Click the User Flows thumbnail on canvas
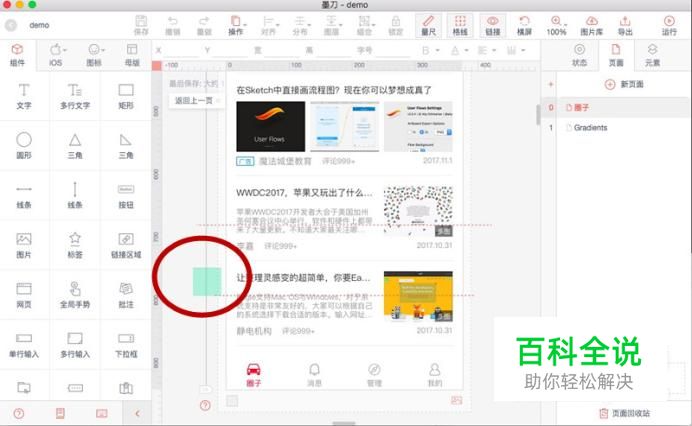Viewport: 692px width, 426px height. tap(271, 126)
